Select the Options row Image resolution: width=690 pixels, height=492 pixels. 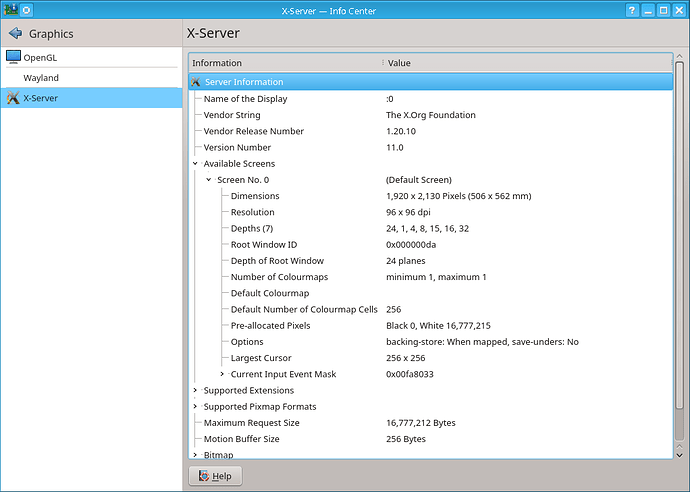(x=431, y=342)
